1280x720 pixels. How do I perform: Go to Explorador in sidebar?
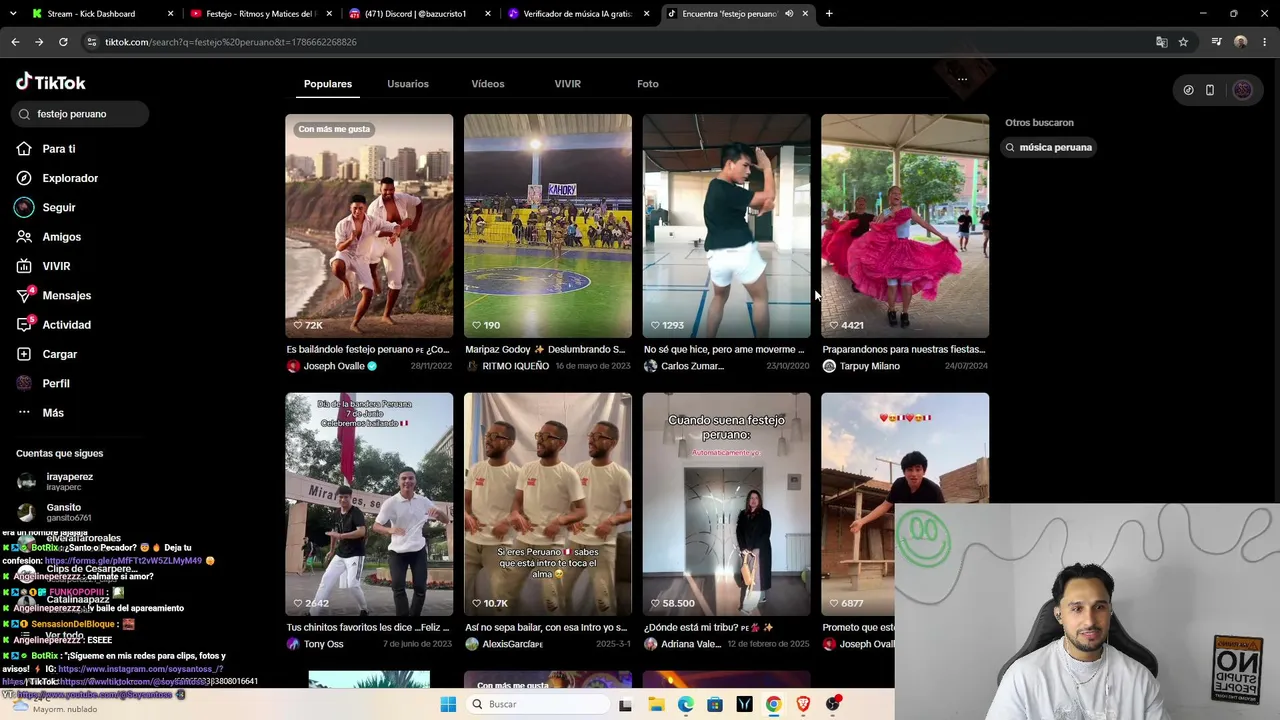click(x=70, y=178)
